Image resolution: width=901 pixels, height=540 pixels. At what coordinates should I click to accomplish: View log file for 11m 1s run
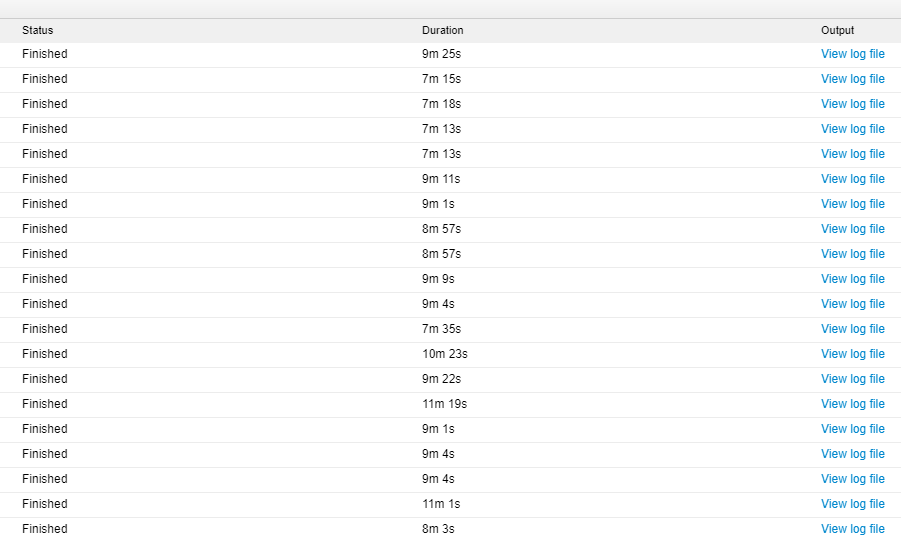coord(852,504)
